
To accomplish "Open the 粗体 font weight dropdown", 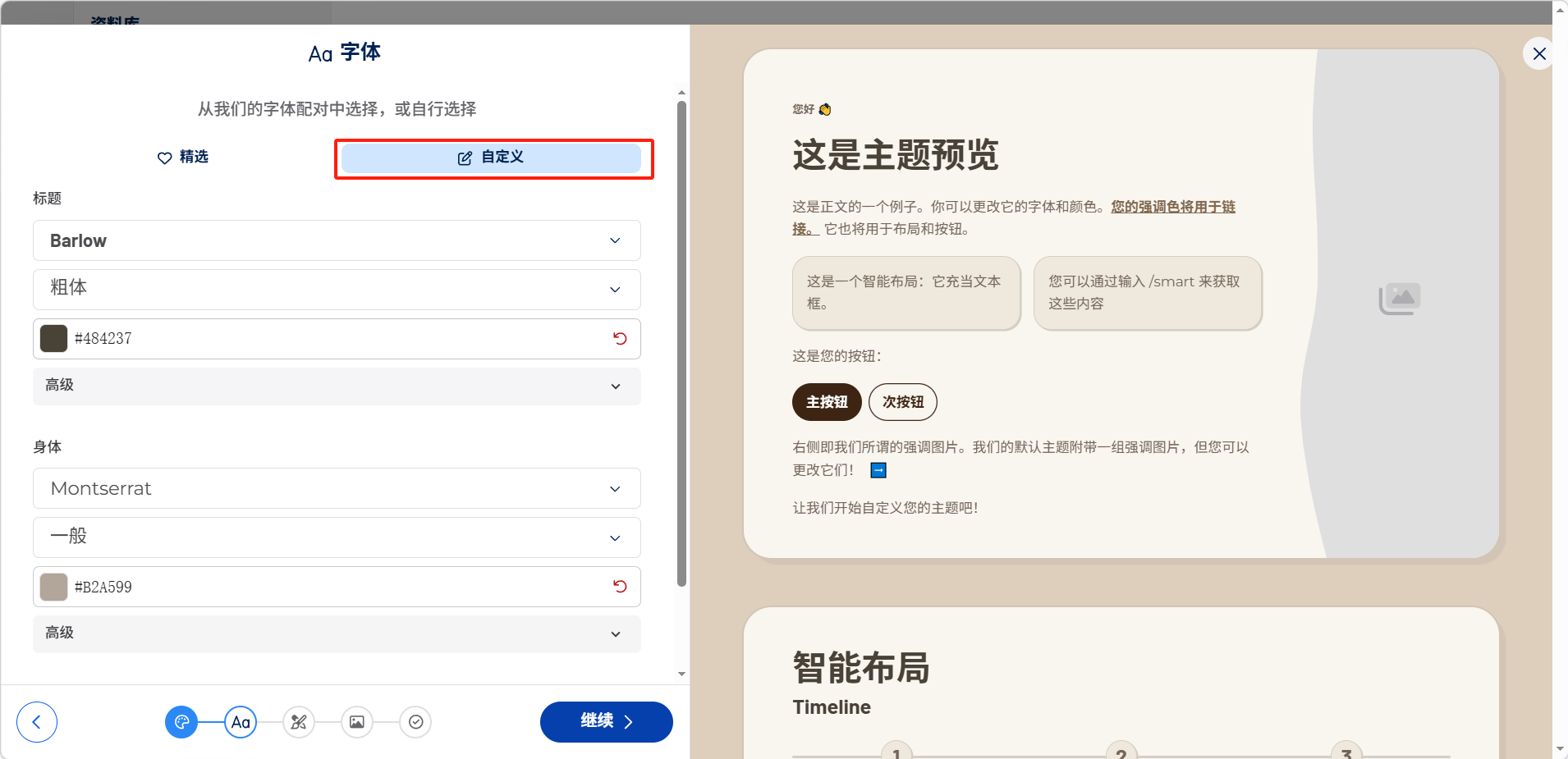I will [337, 290].
